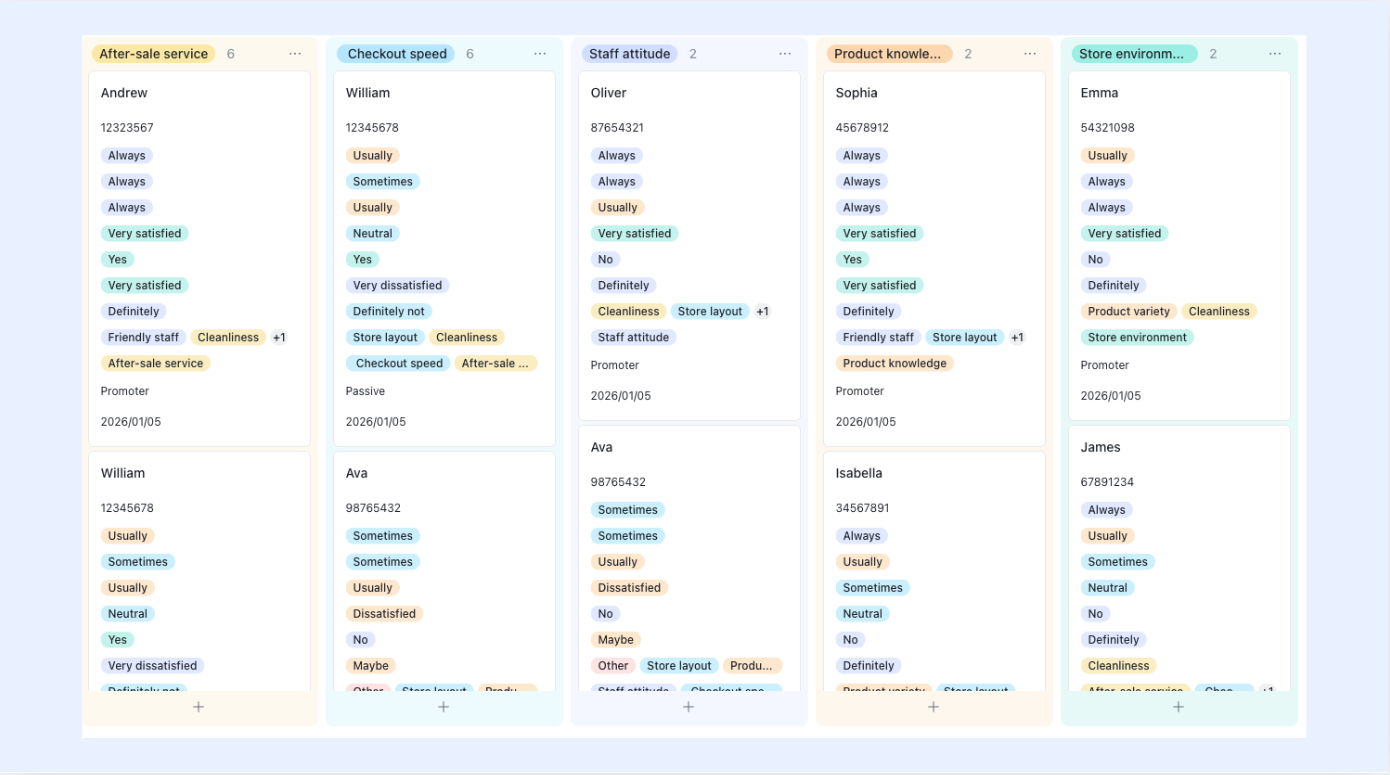The width and height of the screenshot is (1390, 775).
Task: Open Isabella's card in Product knowledge column
Action: tap(934, 571)
